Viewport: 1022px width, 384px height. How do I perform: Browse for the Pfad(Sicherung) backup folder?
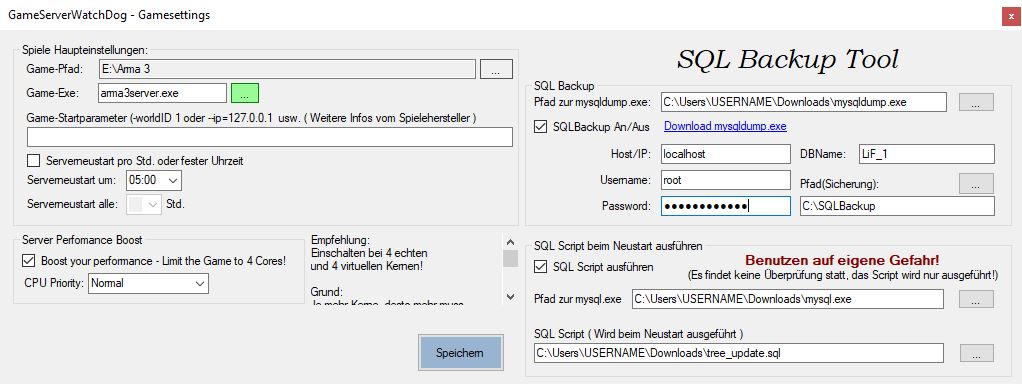coord(976,183)
